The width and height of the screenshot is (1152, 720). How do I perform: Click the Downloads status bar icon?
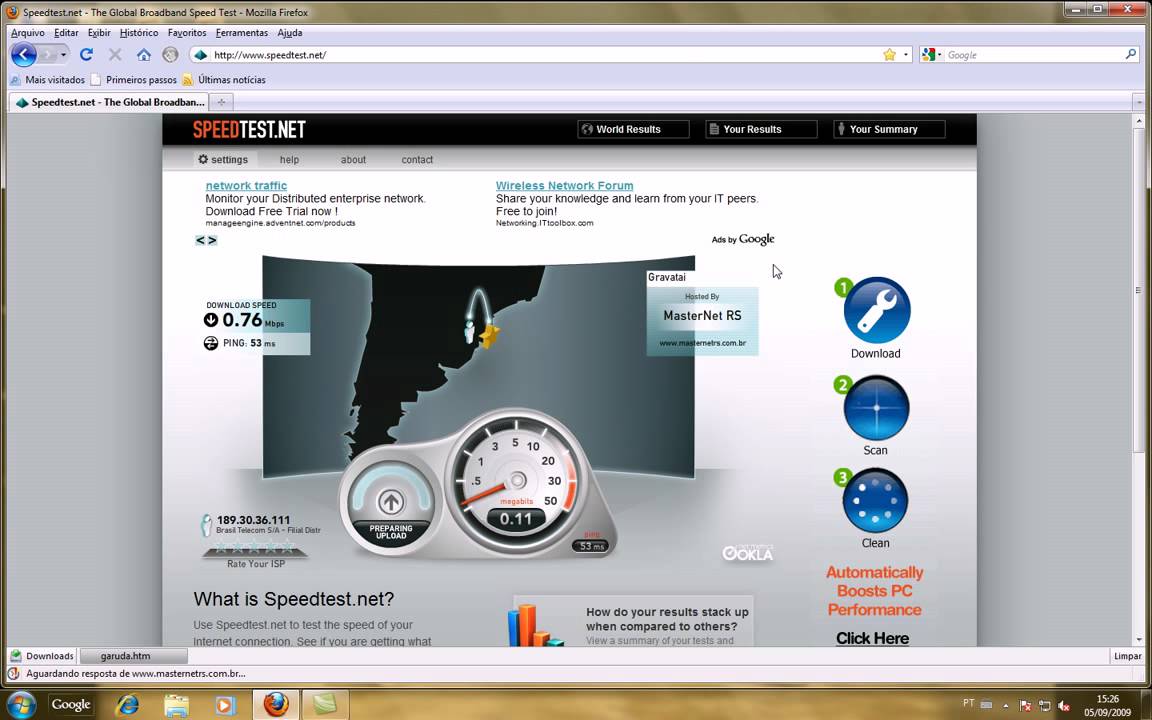16,656
